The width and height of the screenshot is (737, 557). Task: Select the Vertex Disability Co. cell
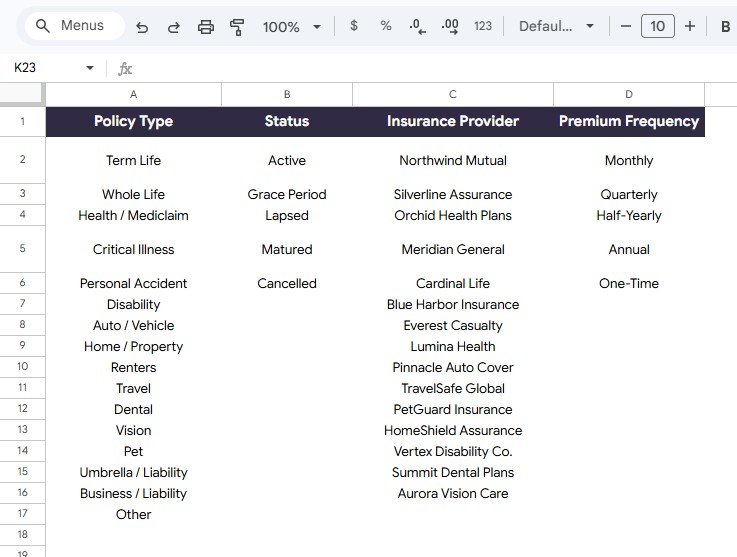coord(453,451)
